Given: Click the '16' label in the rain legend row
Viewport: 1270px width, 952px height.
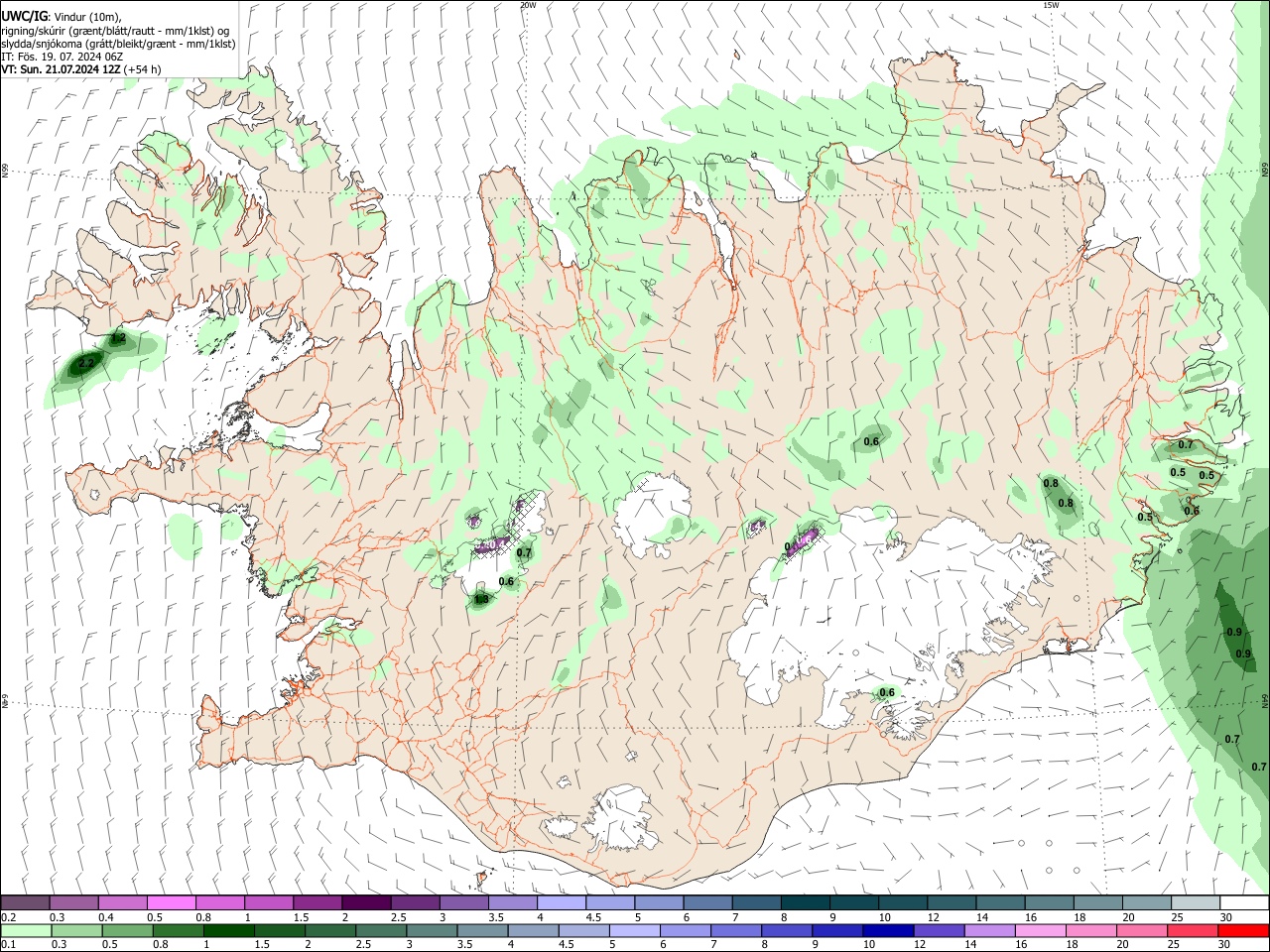Looking at the screenshot, I should pyautogui.click(x=1022, y=944).
